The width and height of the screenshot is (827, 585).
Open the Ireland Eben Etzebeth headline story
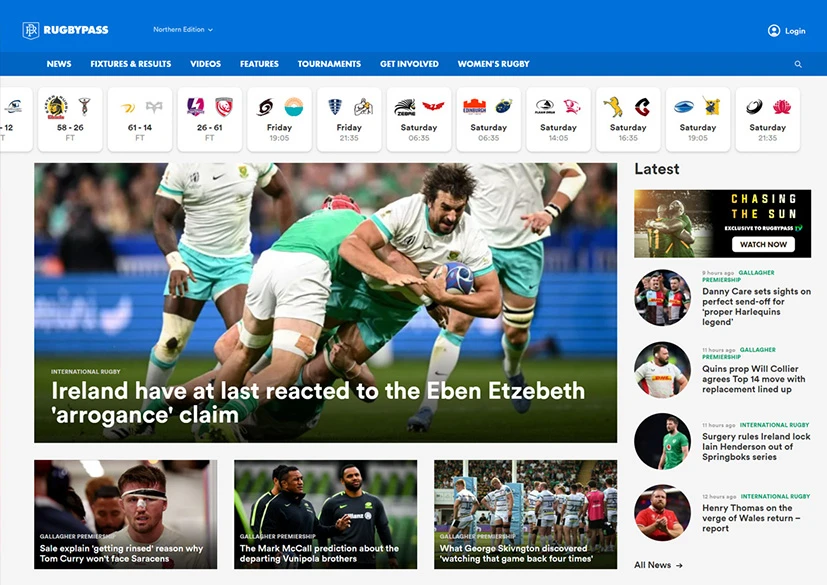[x=318, y=403]
